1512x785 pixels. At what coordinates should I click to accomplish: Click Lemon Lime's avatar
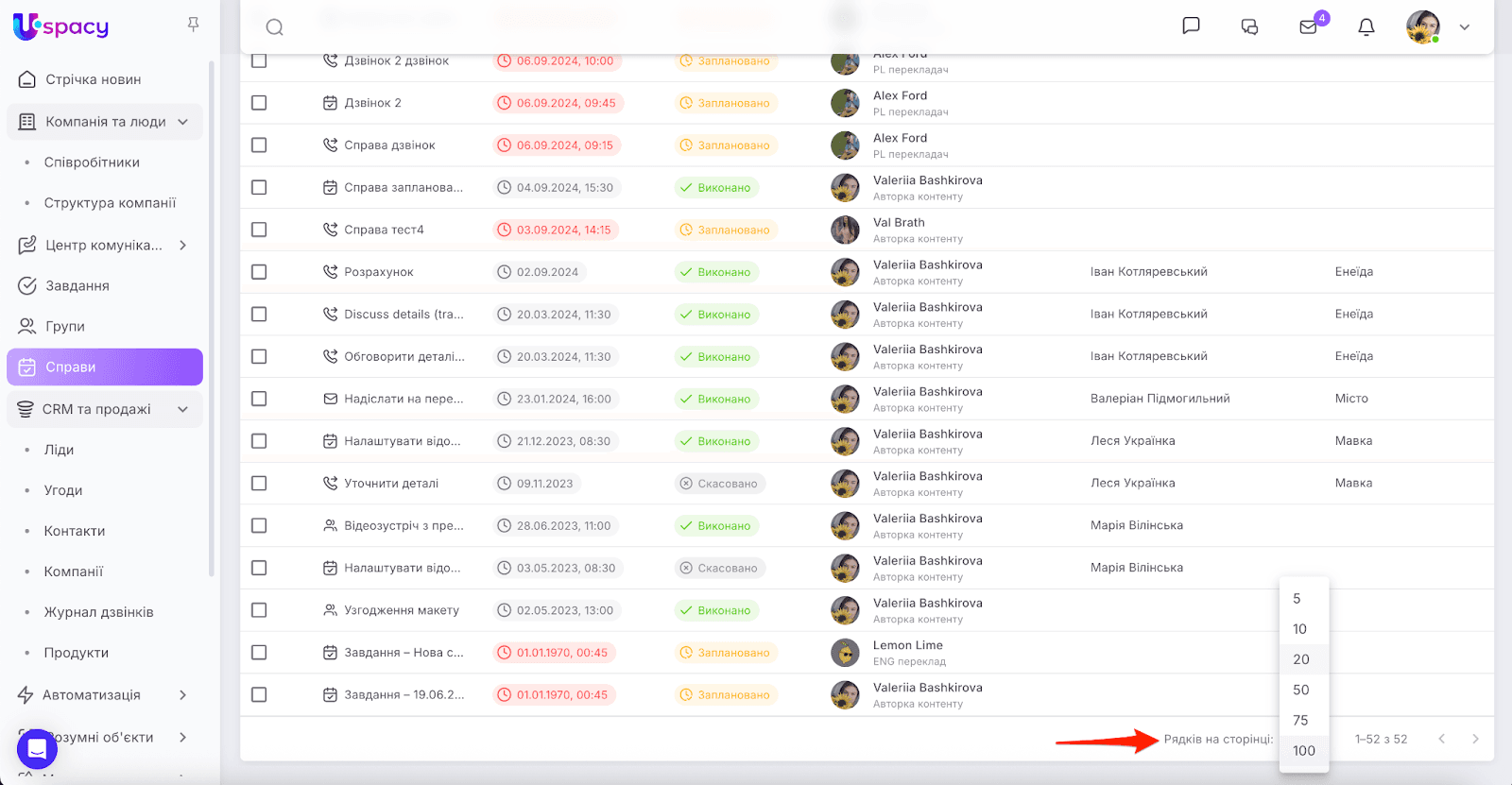[x=845, y=653]
